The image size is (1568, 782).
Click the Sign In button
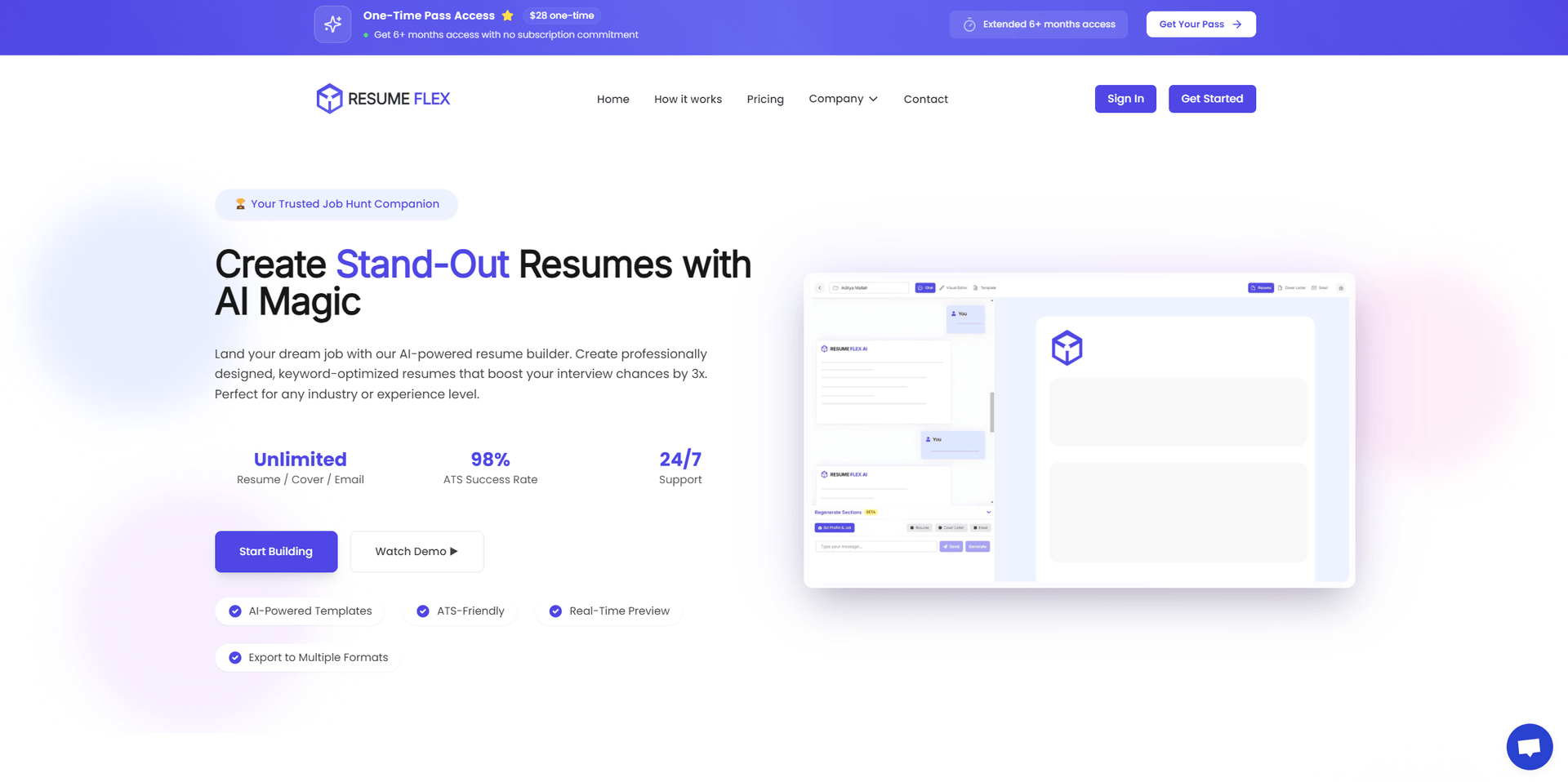1125,99
